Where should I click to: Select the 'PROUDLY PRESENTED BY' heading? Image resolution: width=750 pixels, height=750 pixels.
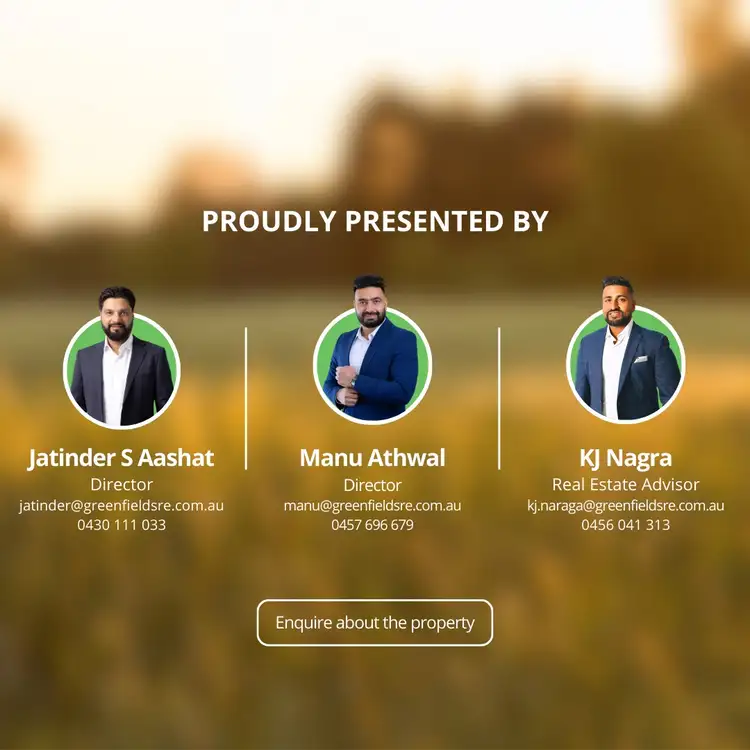[x=375, y=221]
